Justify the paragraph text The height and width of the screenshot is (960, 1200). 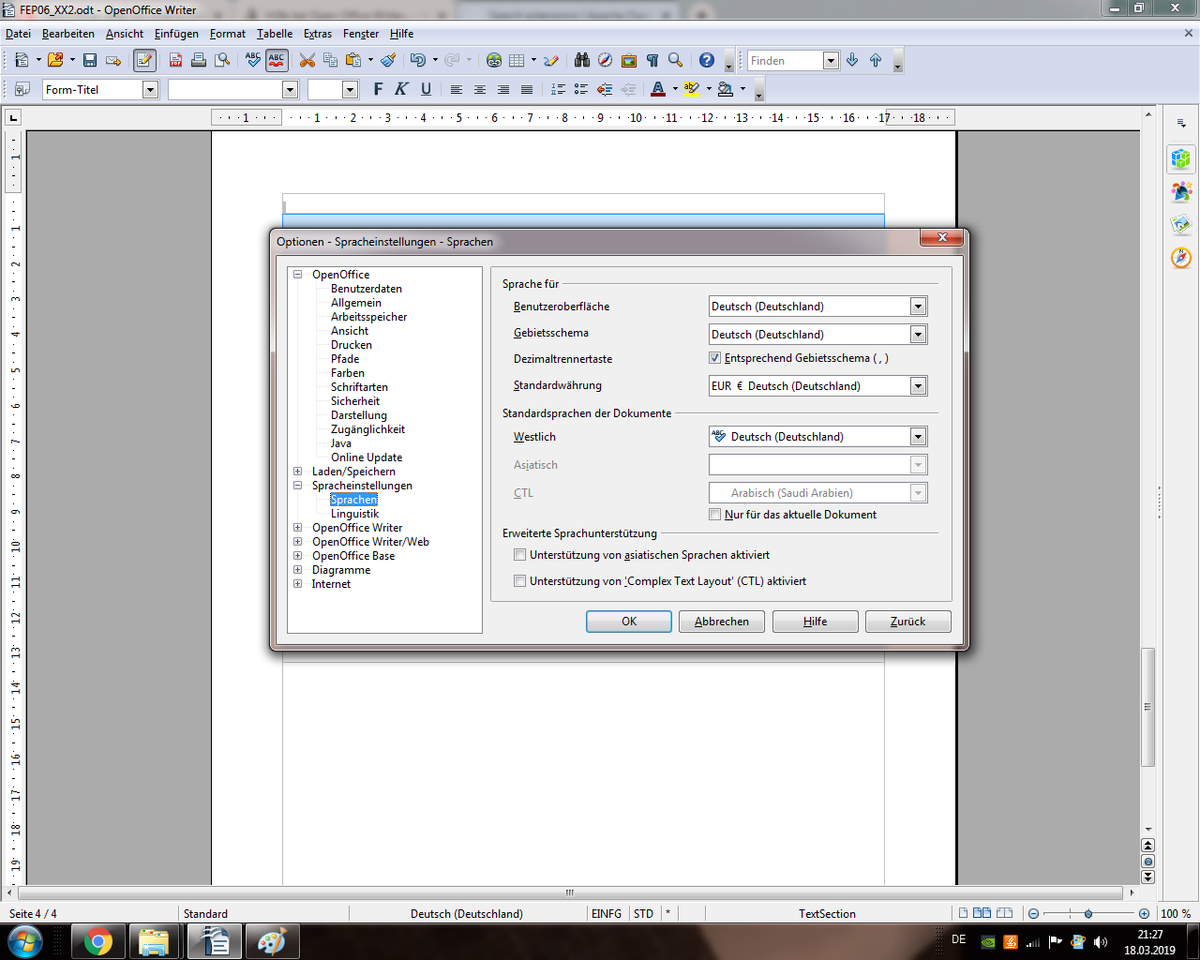527,89
